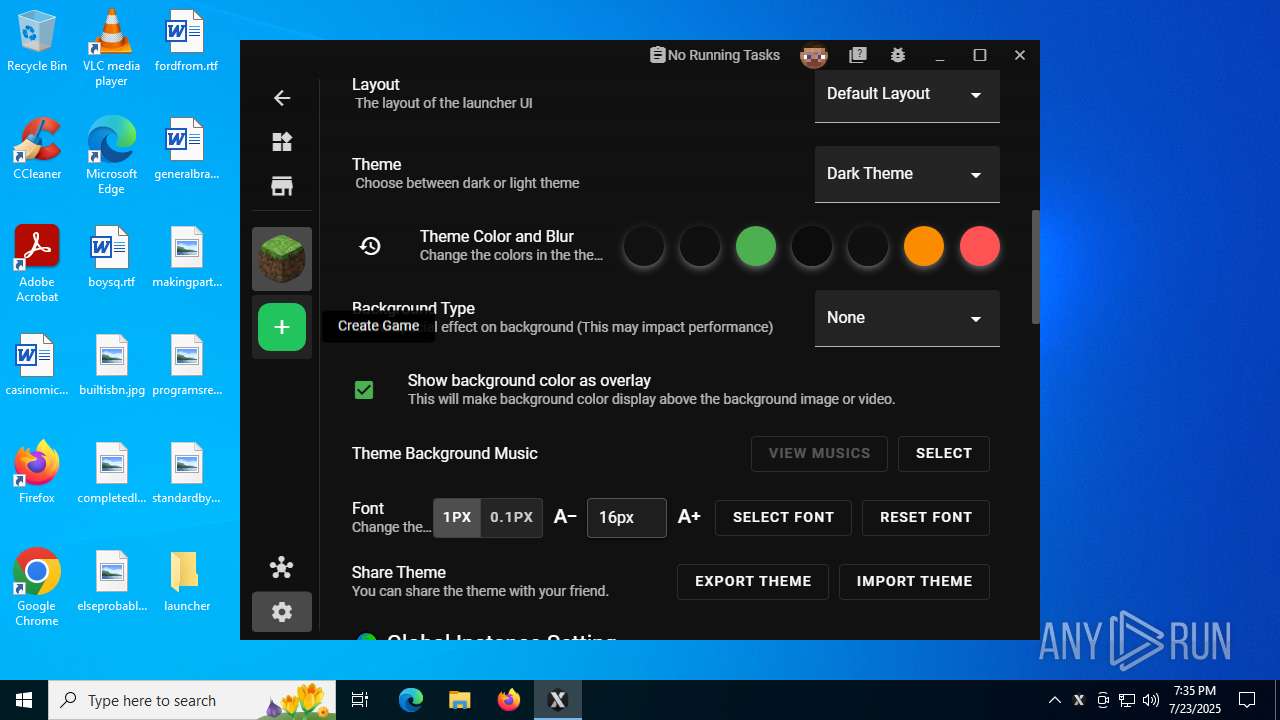Pick the green theme color swatch
Screen dimensions: 1280x720
[756, 246]
